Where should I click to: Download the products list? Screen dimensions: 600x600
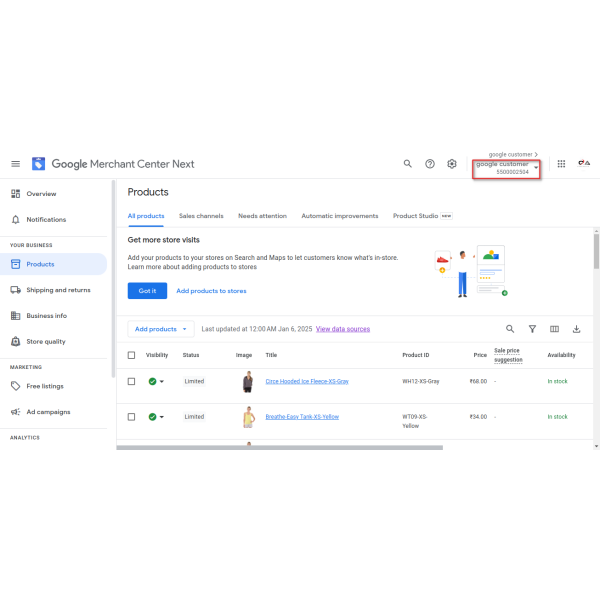click(x=576, y=329)
